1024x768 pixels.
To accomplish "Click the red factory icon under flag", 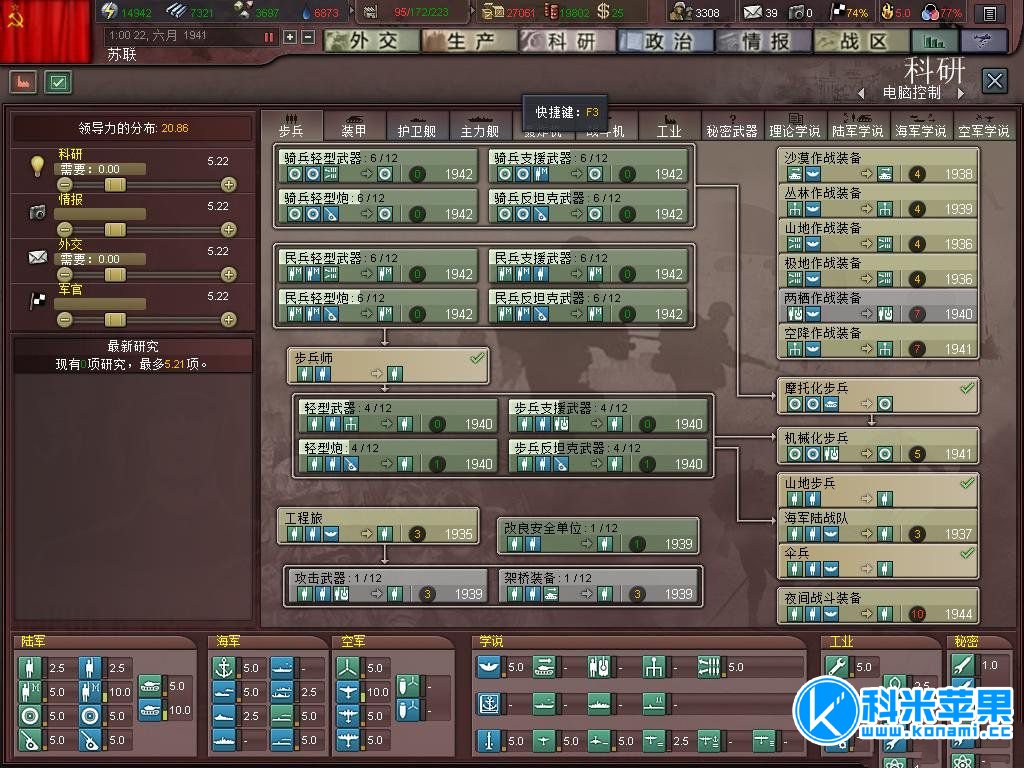I will coord(23,82).
